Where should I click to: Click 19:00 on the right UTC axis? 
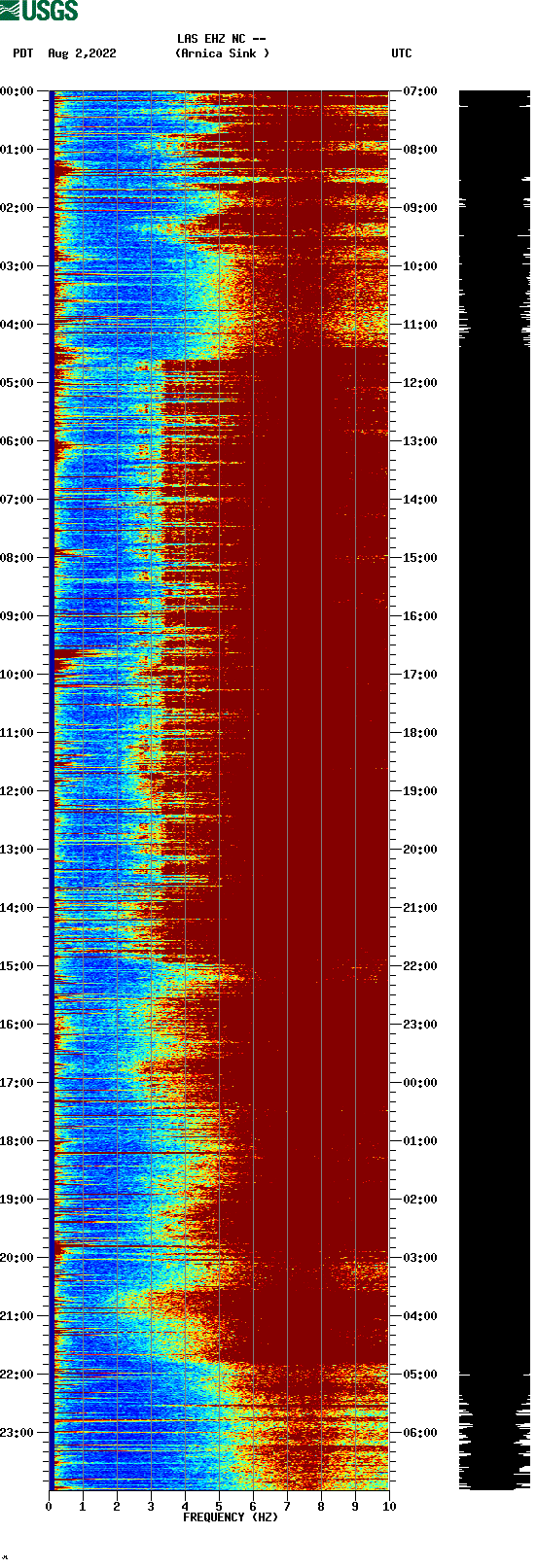[420, 791]
